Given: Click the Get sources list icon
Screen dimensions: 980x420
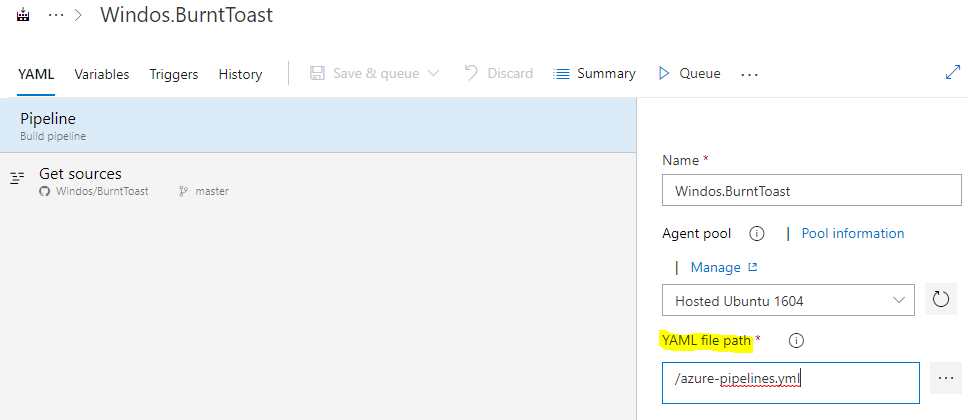Looking at the screenshot, I should point(18,178).
